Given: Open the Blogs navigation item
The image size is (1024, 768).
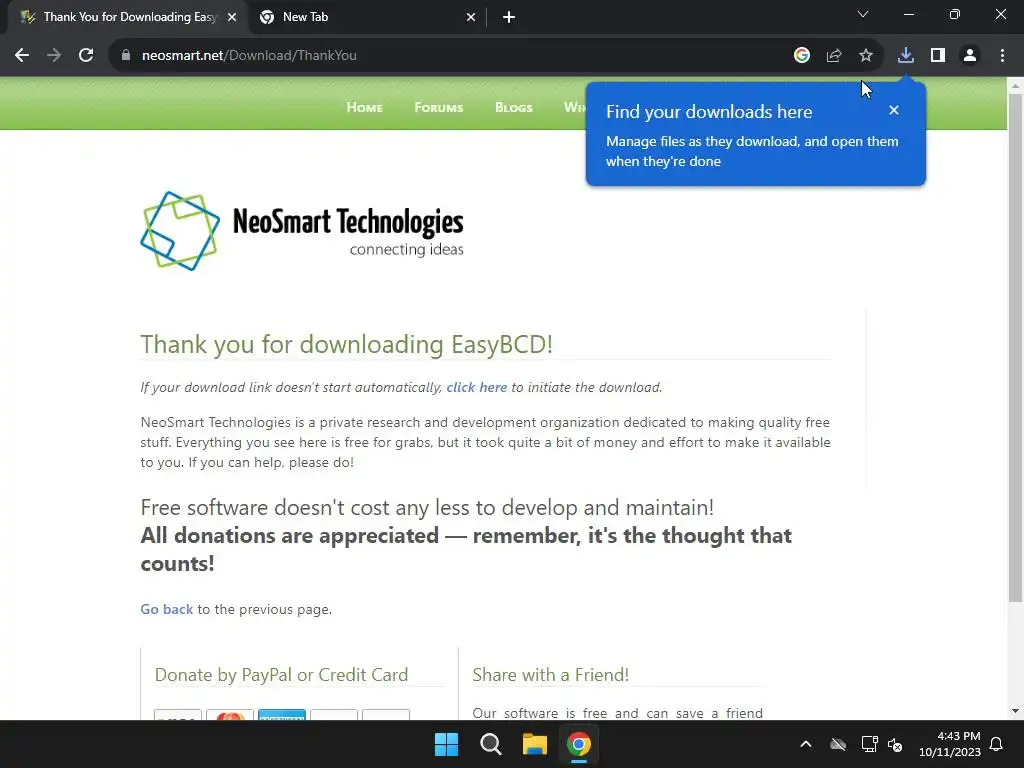Looking at the screenshot, I should pyautogui.click(x=514, y=107).
